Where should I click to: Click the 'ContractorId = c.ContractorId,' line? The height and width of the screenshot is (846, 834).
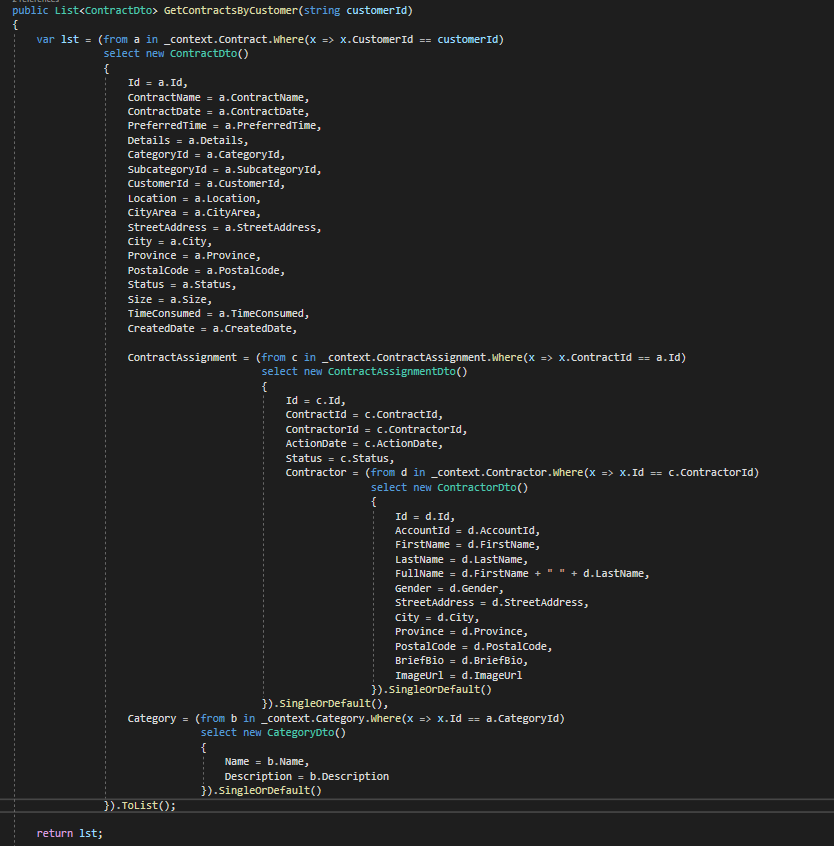(x=377, y=429)
